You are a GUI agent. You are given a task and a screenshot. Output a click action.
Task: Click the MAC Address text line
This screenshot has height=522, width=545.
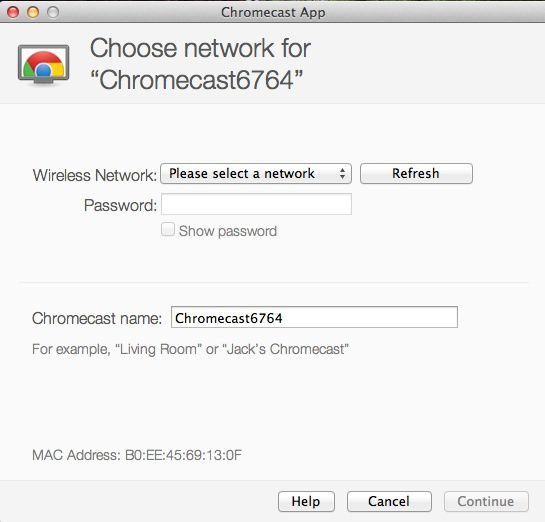[x=137, y=455]
